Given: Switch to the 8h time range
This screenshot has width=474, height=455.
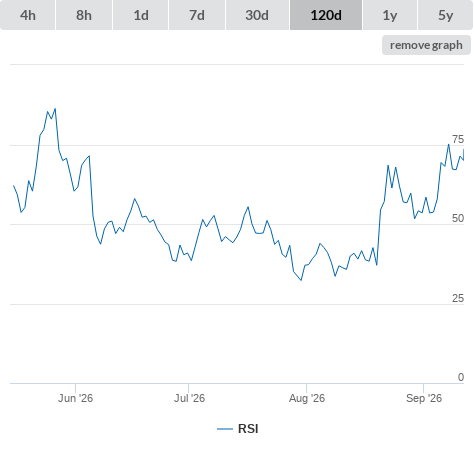Looking at the screenshot, I should (84, 15).
